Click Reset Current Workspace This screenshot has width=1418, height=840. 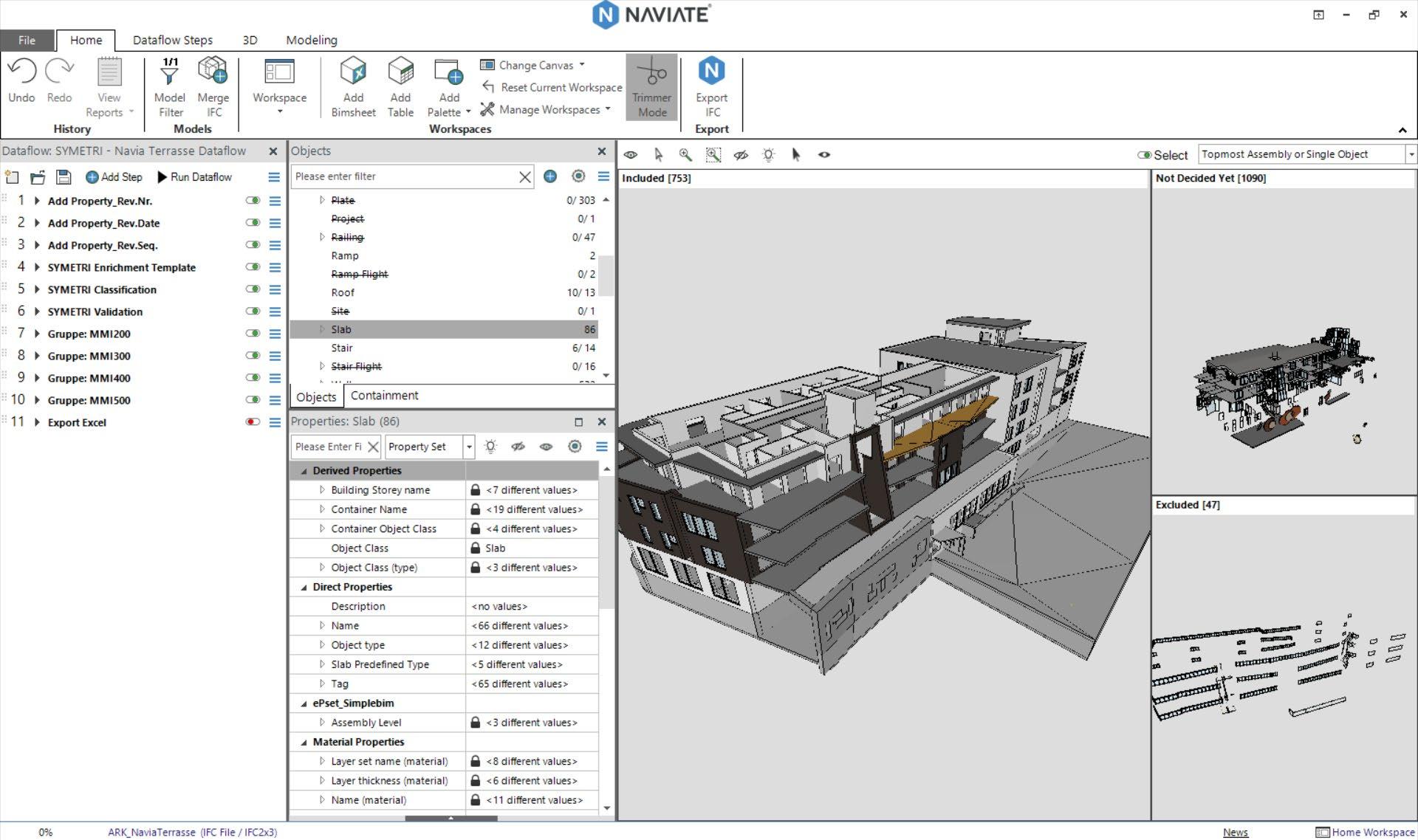pyautogui.click(x=552, y=87)
